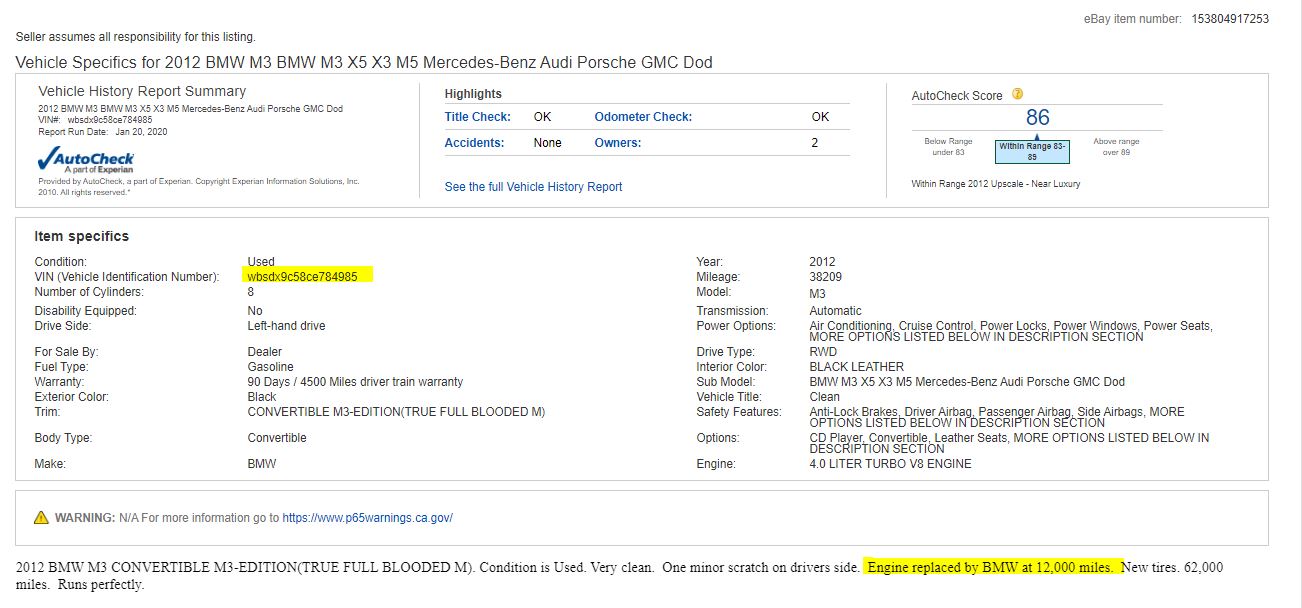The image size is (1302, 608).
Task: Click the 'Above range over 89' label
Action: [x=1117, y=146]
